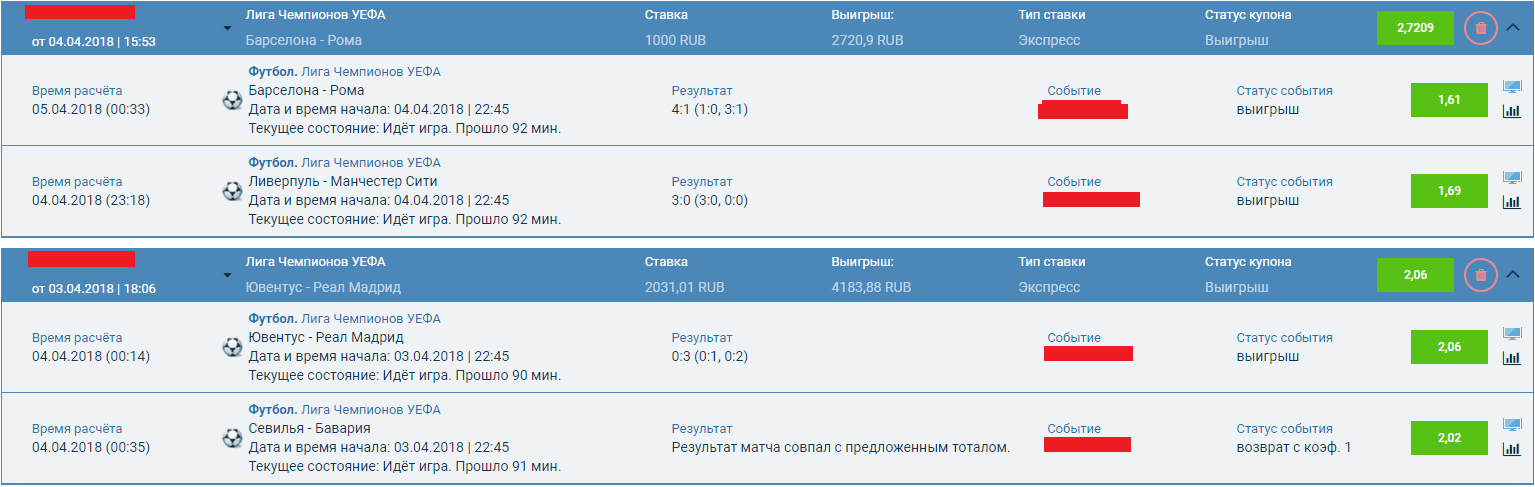1535x487 pixels.
Task: Open dropdown arrow next to 03.04.2018 | 18:06
Action: pos(227,275)
